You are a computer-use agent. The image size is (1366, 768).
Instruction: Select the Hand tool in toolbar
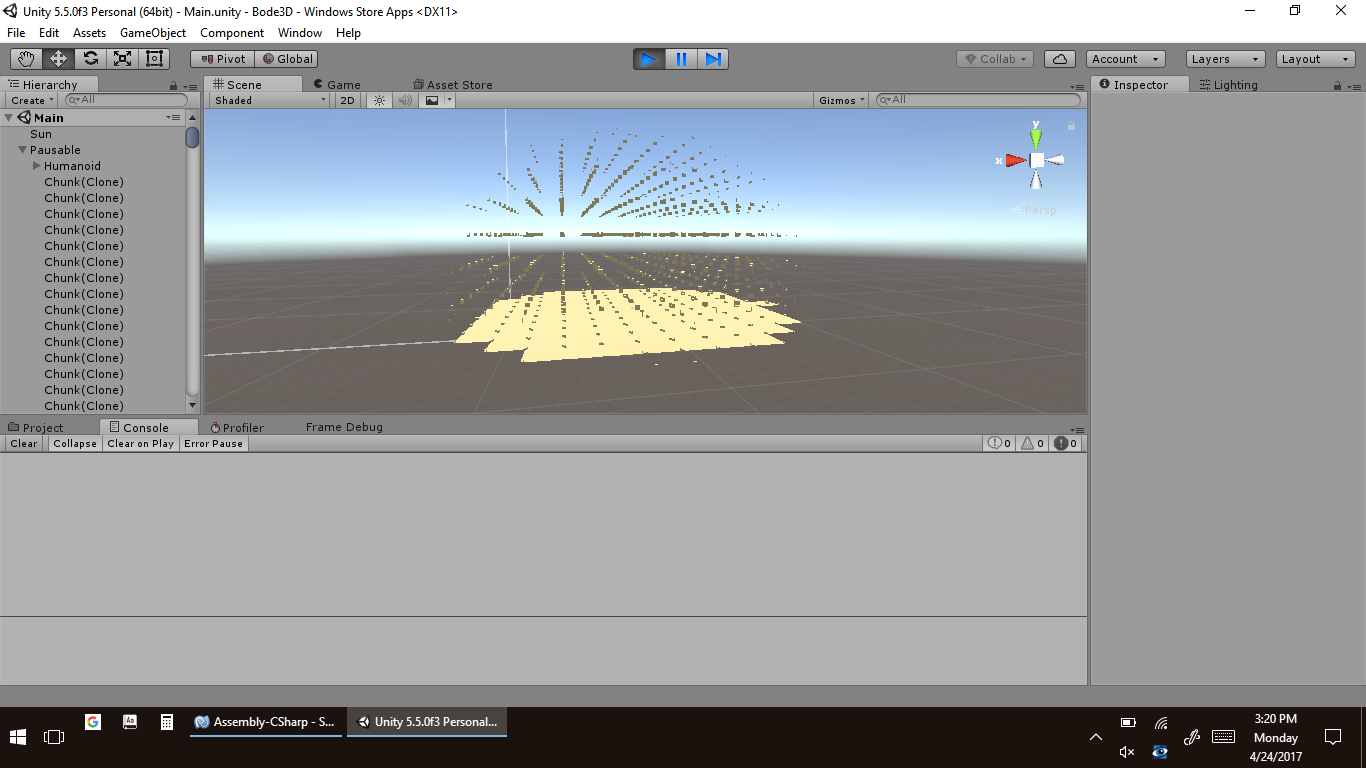click(x=26, y=59)
